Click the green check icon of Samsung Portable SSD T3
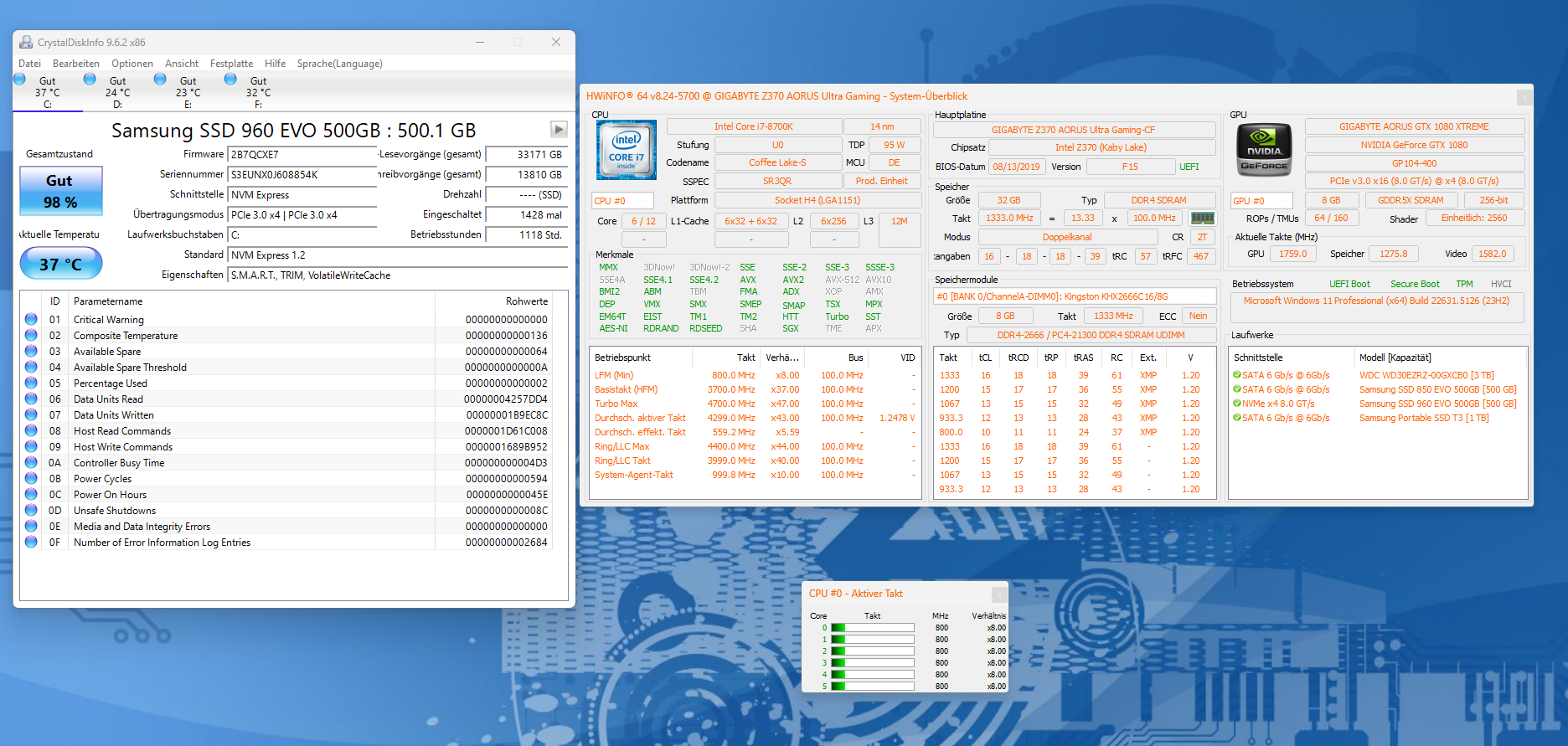Screen dimensions: 1568x746 click(x=1237, y=418)
